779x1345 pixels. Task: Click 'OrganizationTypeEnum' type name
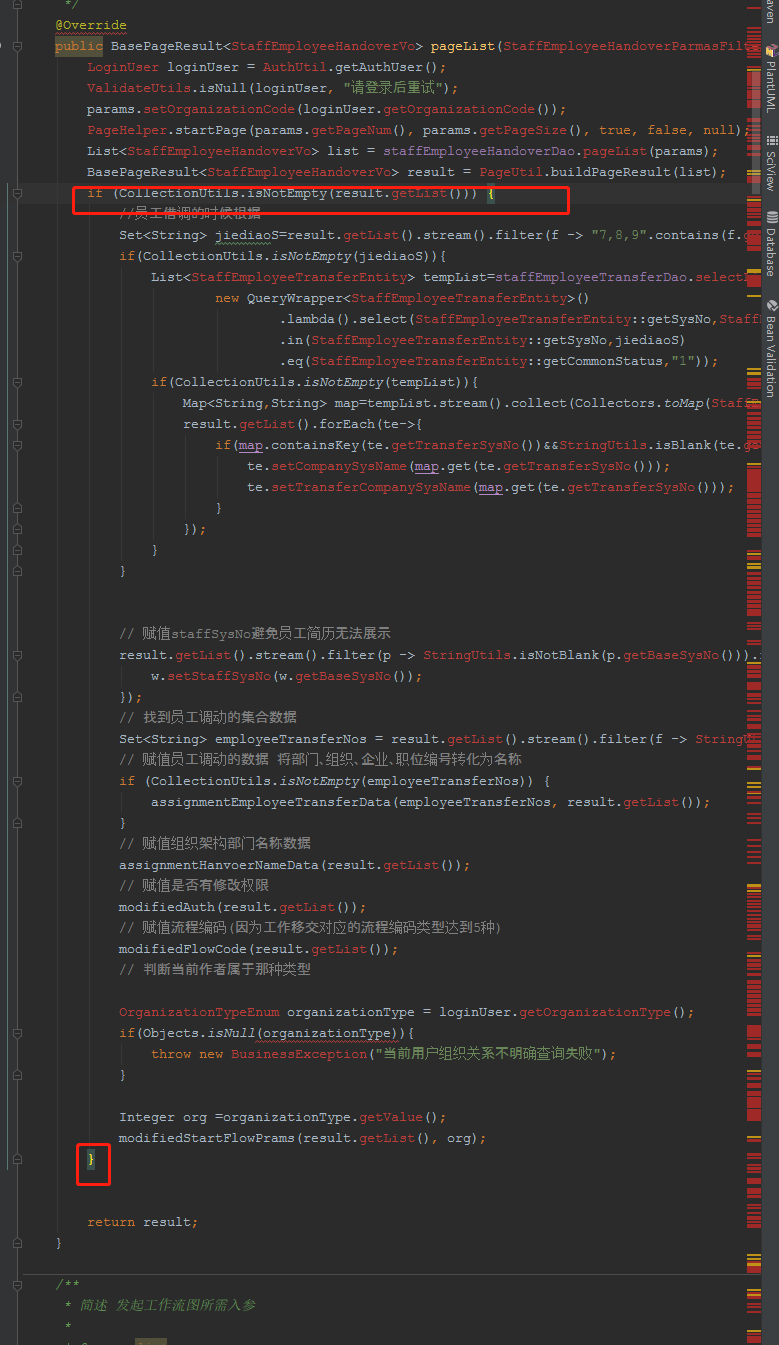point(199,1012)
